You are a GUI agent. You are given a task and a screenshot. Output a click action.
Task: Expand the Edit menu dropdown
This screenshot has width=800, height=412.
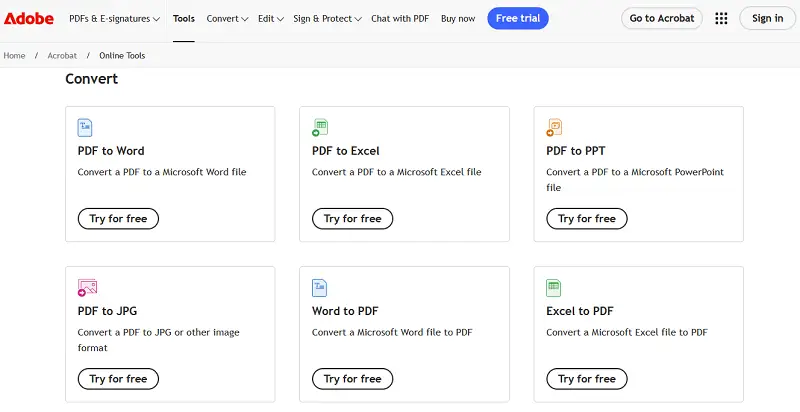[270, 18]
